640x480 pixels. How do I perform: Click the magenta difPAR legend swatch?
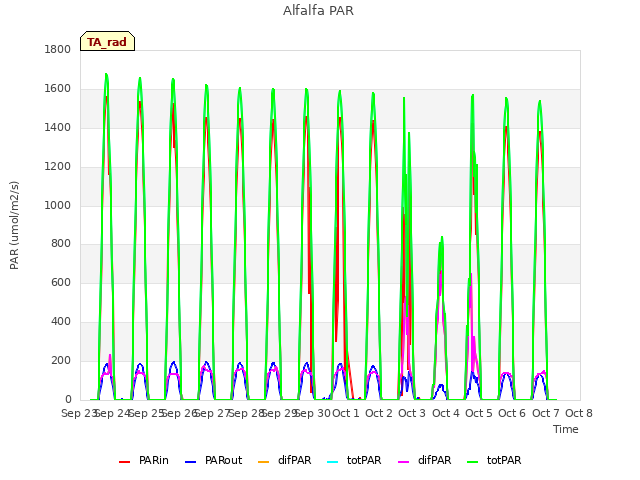pos(403,462)
